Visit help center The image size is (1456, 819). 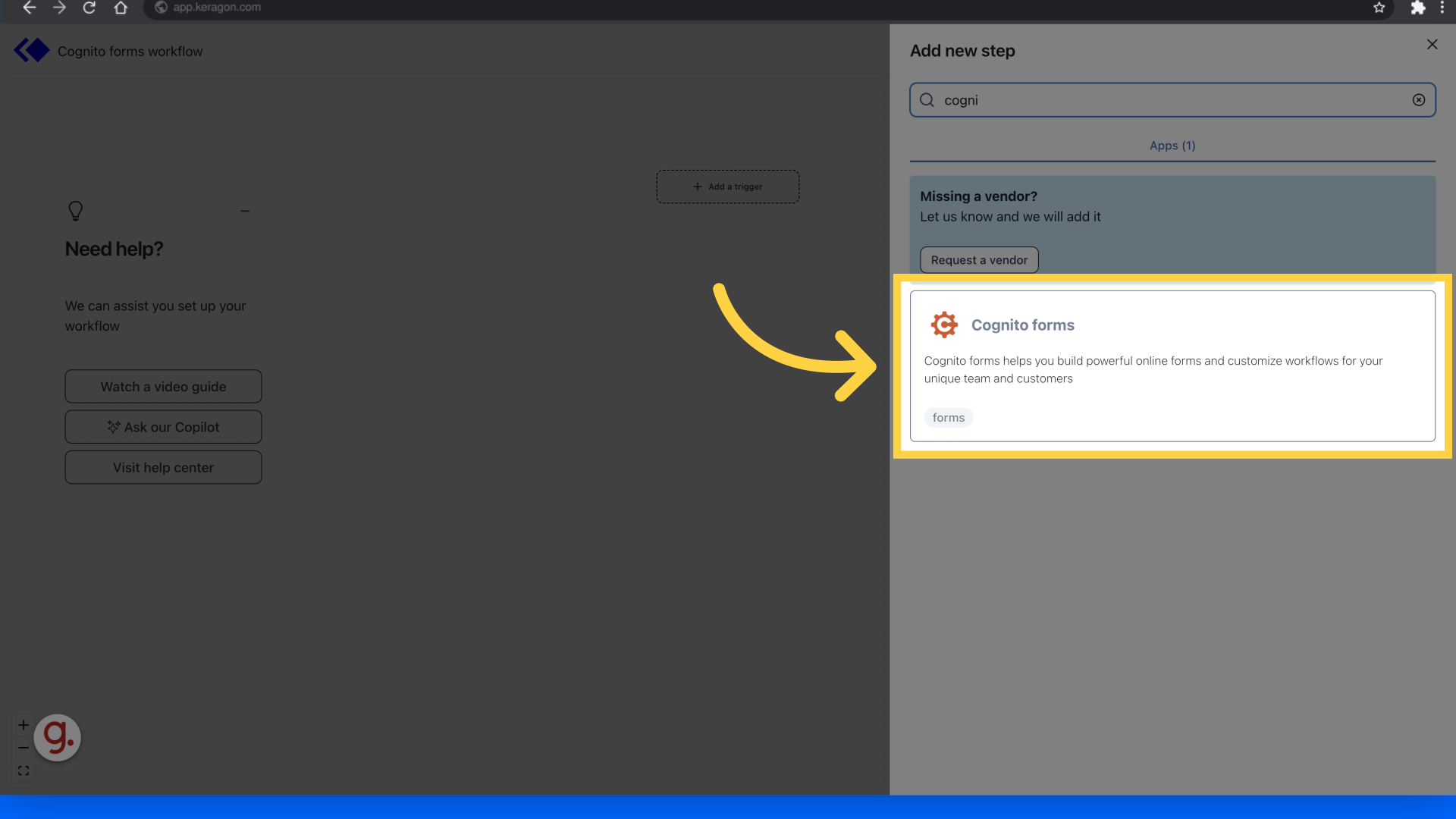click(163, 467)
